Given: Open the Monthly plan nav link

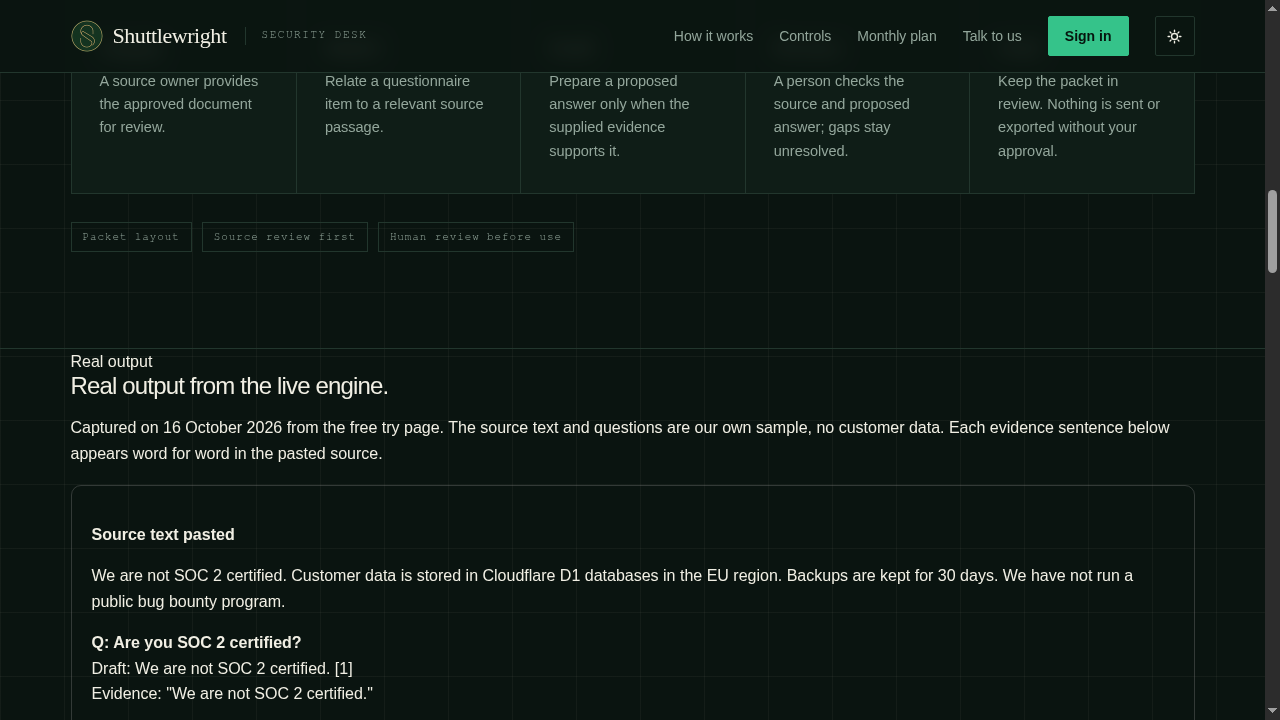Looking at the screenshot, I should tap(897, 36).
